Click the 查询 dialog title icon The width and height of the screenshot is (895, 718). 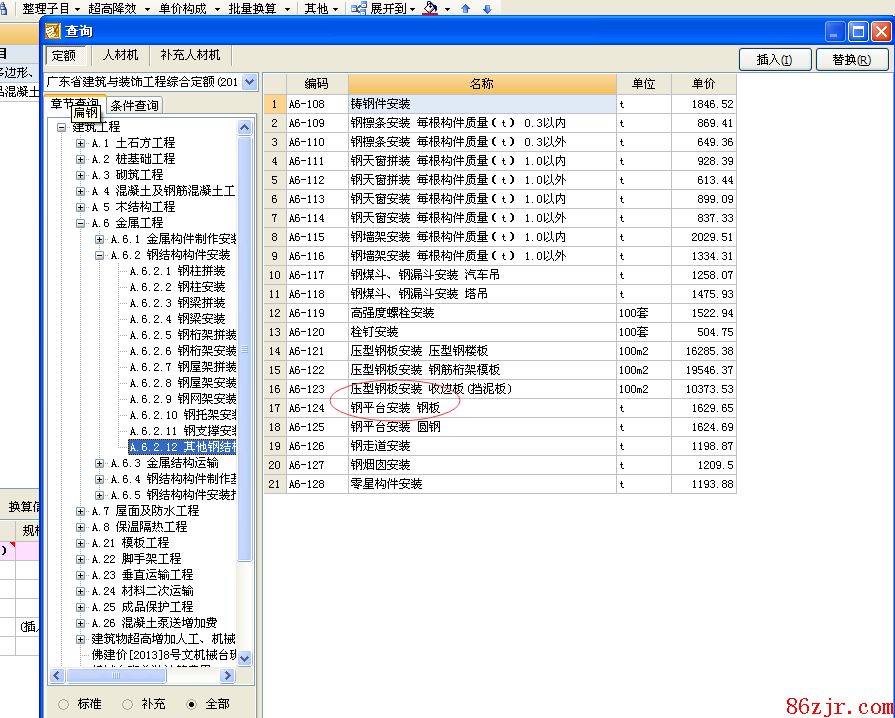coord(53,32)
